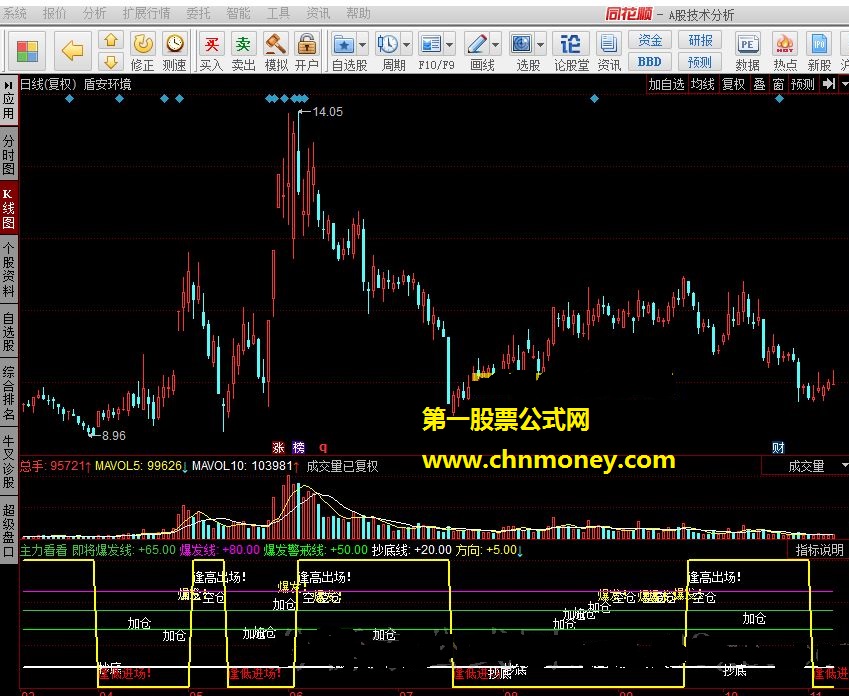This screenshot has height=696, width=849.
Task: Open the 牛叉诊股 sidebar tab
Action: click(x=8, y=461)
